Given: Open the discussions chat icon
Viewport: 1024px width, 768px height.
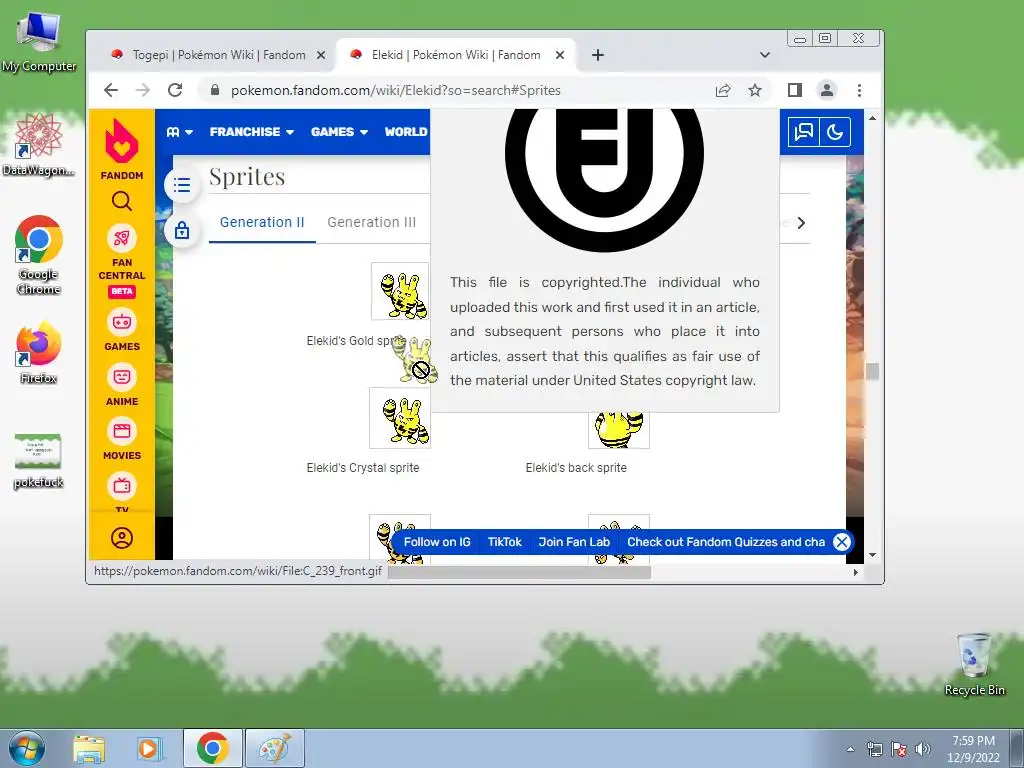Looking at the screenshot, I should pos(803,133).
